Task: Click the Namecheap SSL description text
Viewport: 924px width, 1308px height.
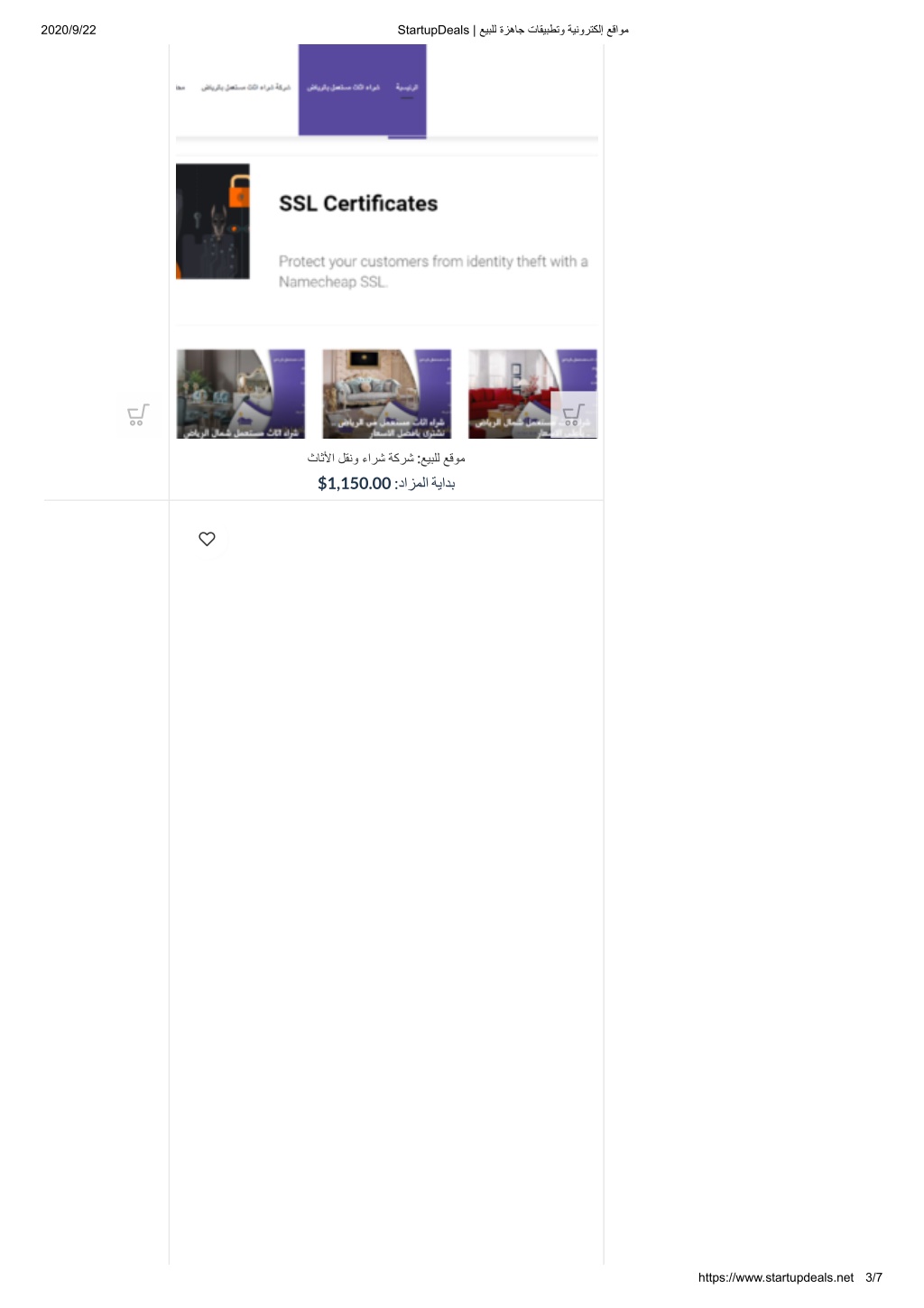Action: [433, 272]
